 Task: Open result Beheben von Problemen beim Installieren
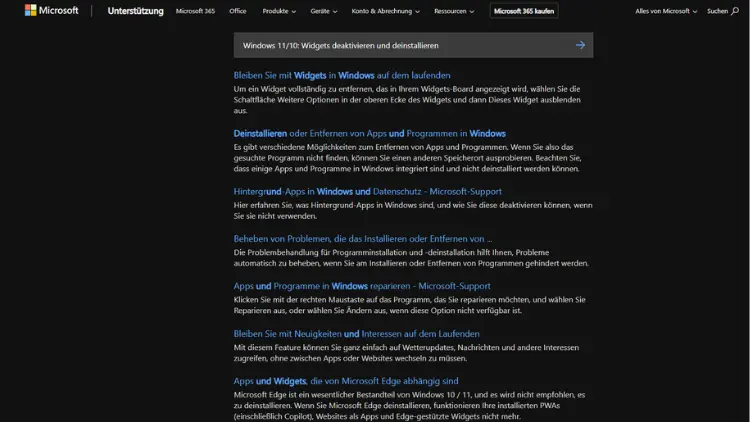pyautogui.click(x=363, y=239)
